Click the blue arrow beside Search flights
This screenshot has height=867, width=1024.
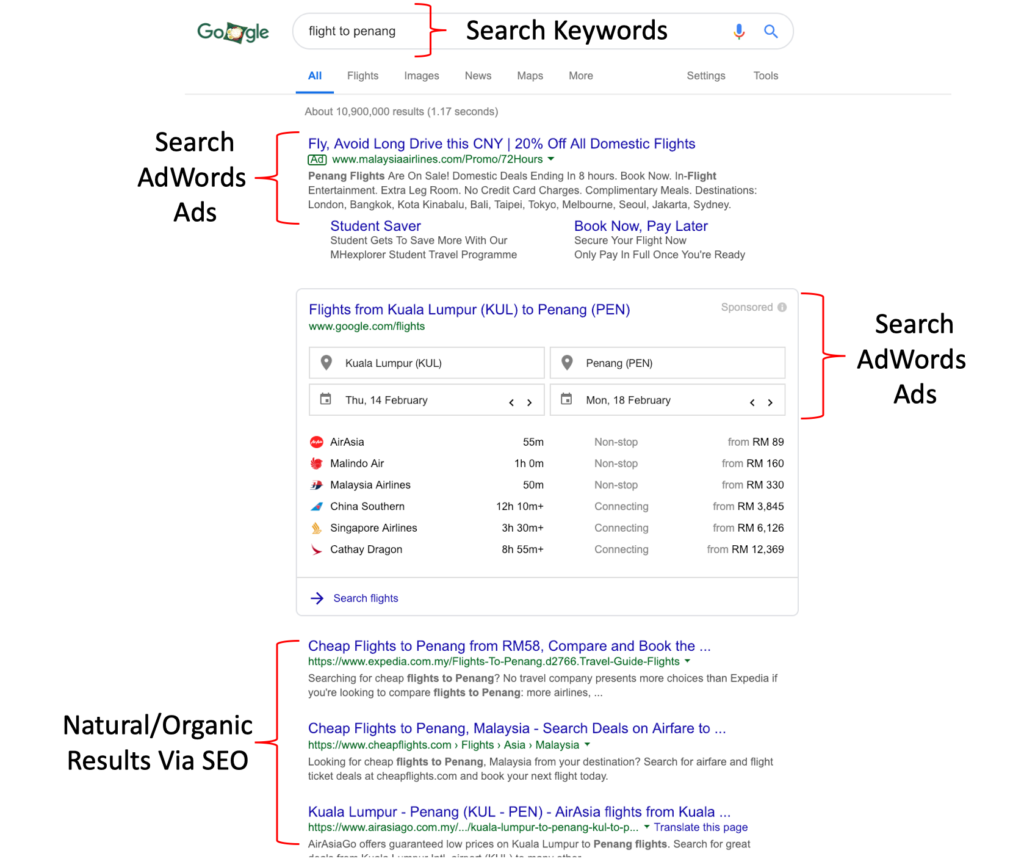pos(317,598)
